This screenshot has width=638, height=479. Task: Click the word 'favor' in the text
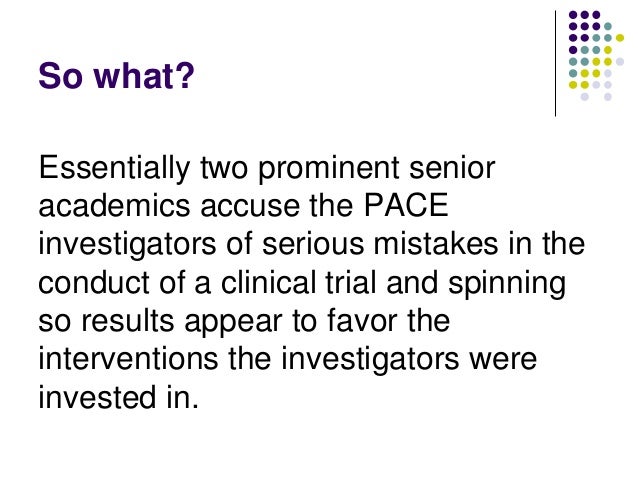coord(362,321)
